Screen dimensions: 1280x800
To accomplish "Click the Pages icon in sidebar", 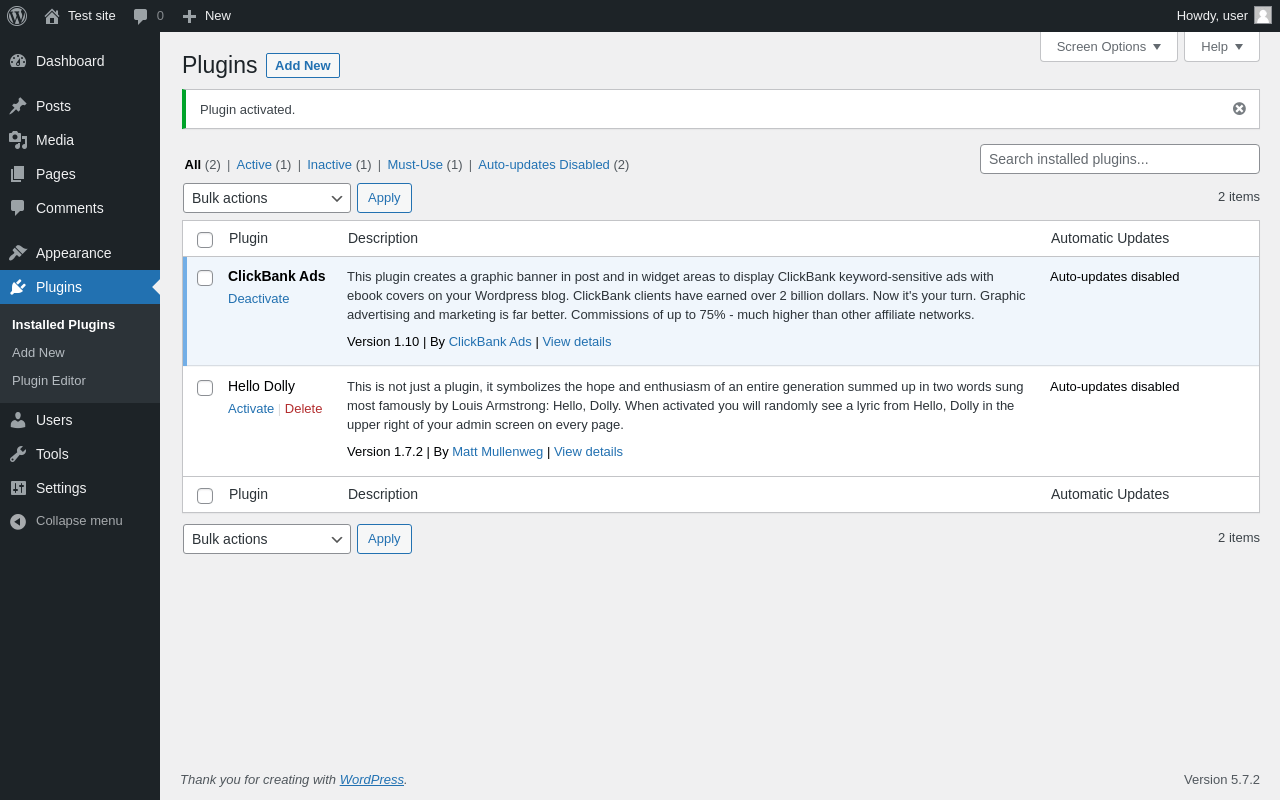I will (18, 174).
